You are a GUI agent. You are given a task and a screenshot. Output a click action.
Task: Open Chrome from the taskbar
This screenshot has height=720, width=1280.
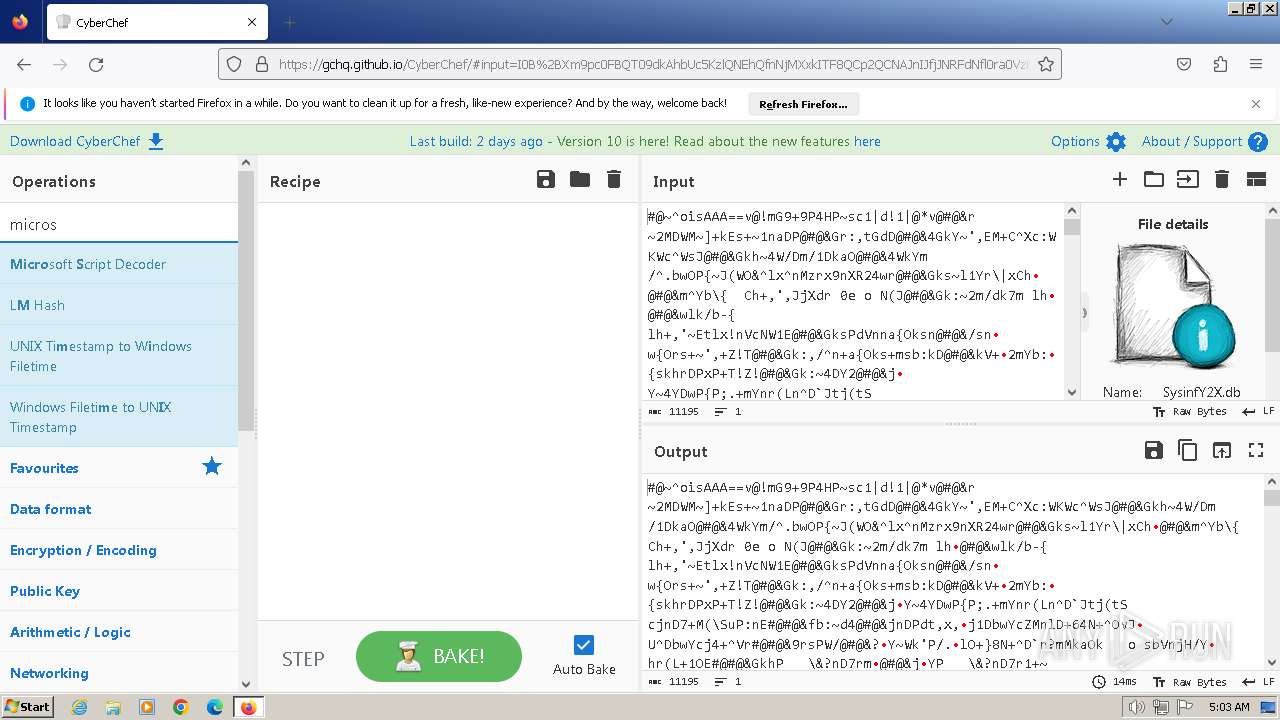point(181,707)
